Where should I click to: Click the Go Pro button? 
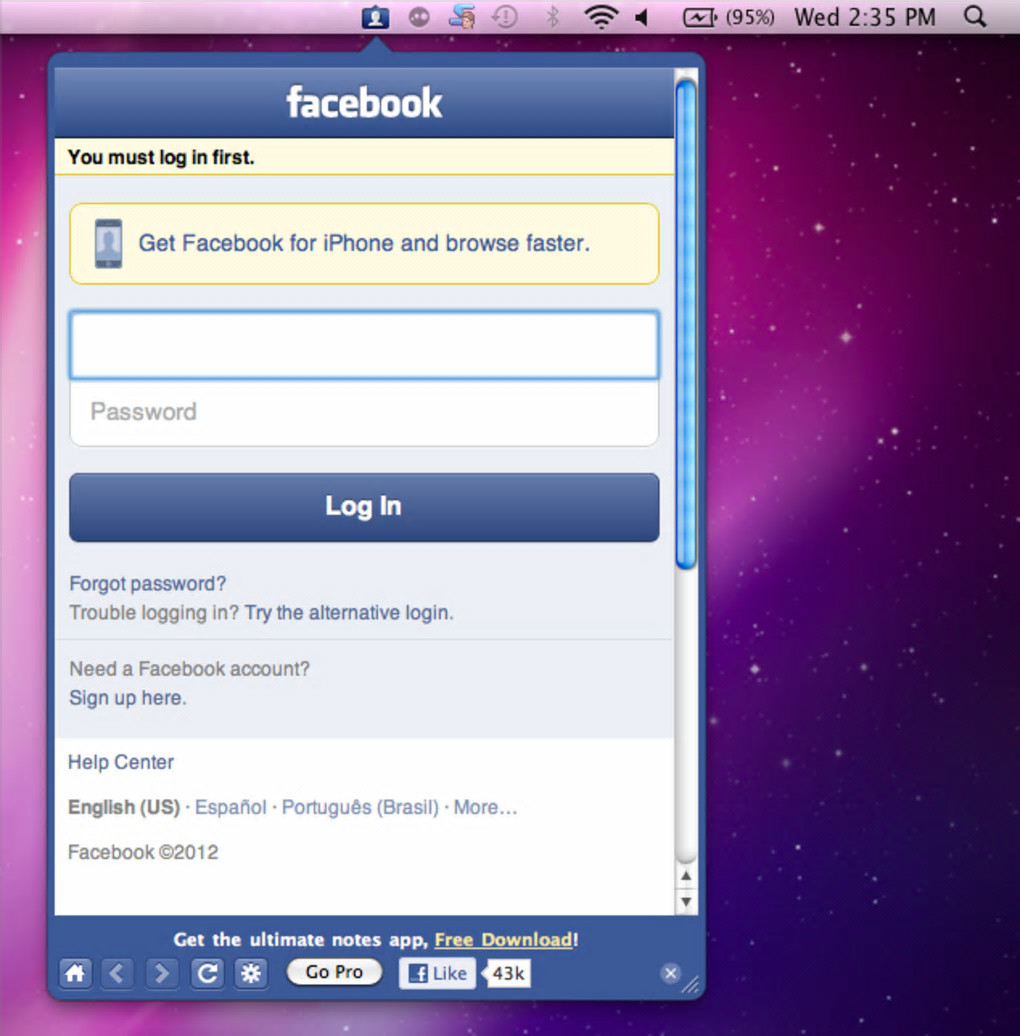[334, 972]
